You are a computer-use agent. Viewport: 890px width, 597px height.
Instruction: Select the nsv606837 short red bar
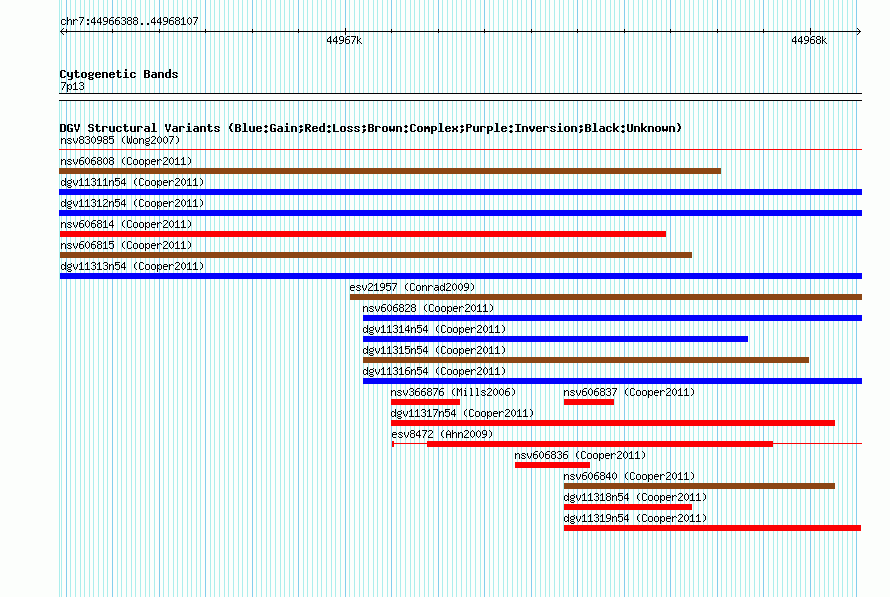point(589,402)
